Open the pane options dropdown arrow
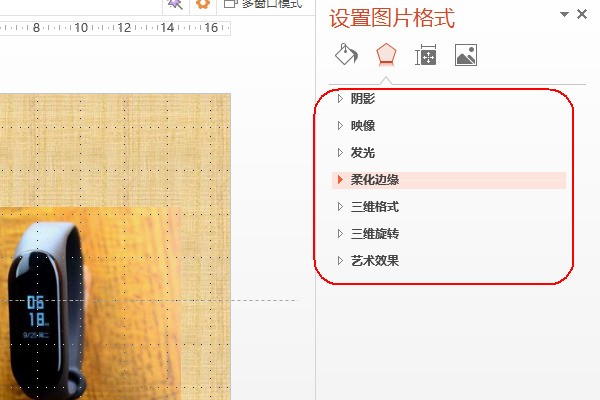Image resolution: width=600 pixels, height=400 pixels. [x=564, y=14]
